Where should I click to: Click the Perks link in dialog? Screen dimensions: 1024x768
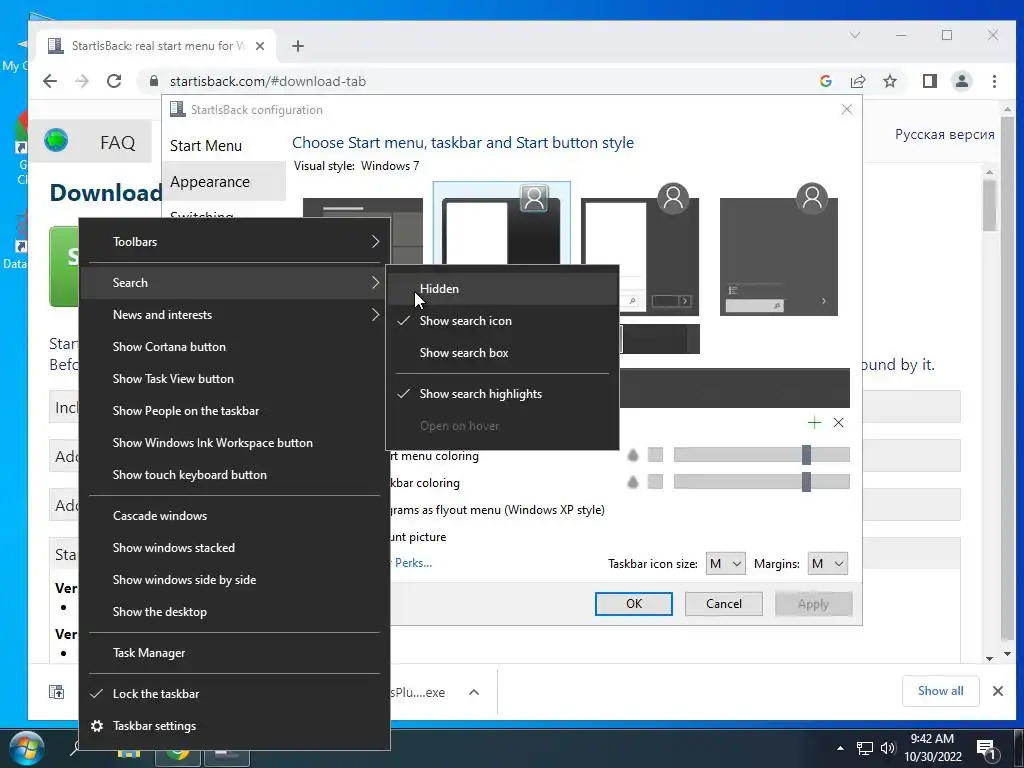pos(413,563)
